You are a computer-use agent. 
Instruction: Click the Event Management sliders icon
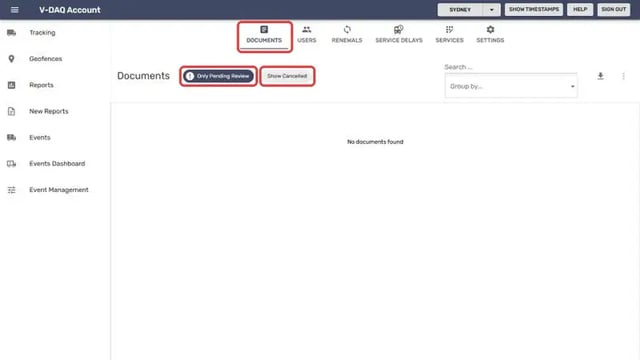11,190
